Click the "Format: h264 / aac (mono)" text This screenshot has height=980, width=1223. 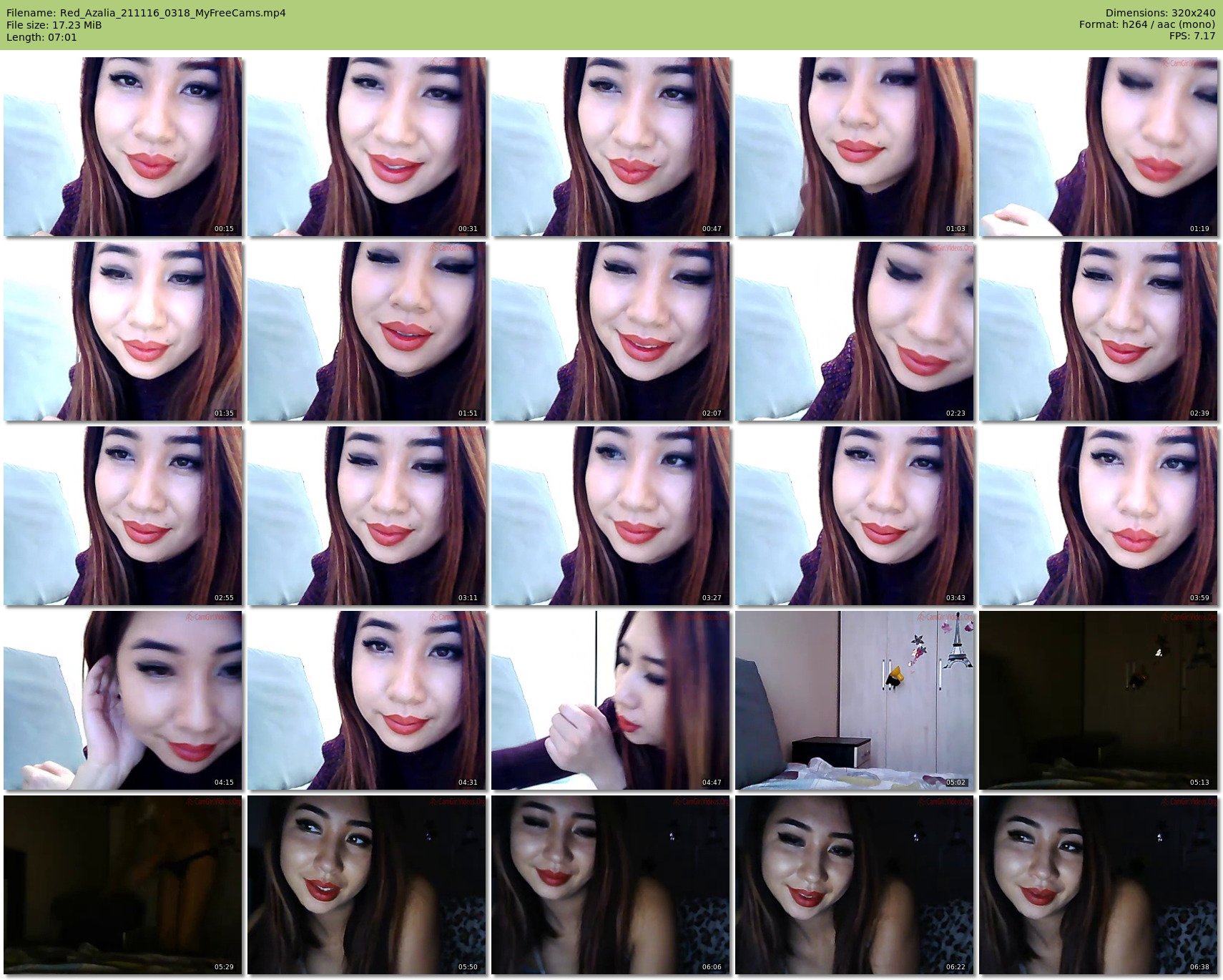coord(1147,25)
